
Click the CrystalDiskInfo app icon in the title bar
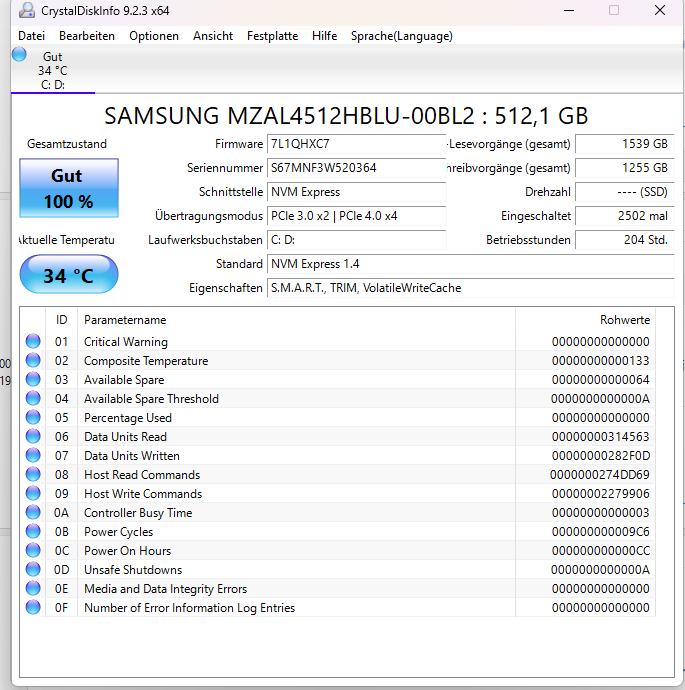[27, 11]
